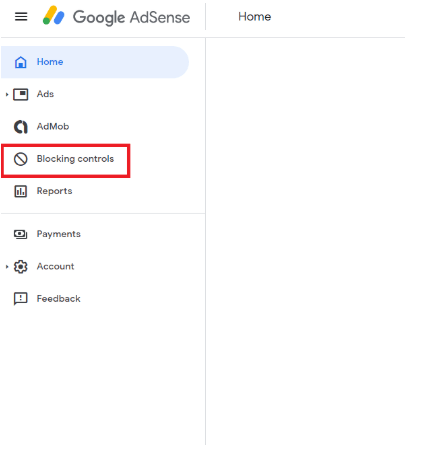Click the Payments money icon

pyautogui.click(x=21, y=234)
